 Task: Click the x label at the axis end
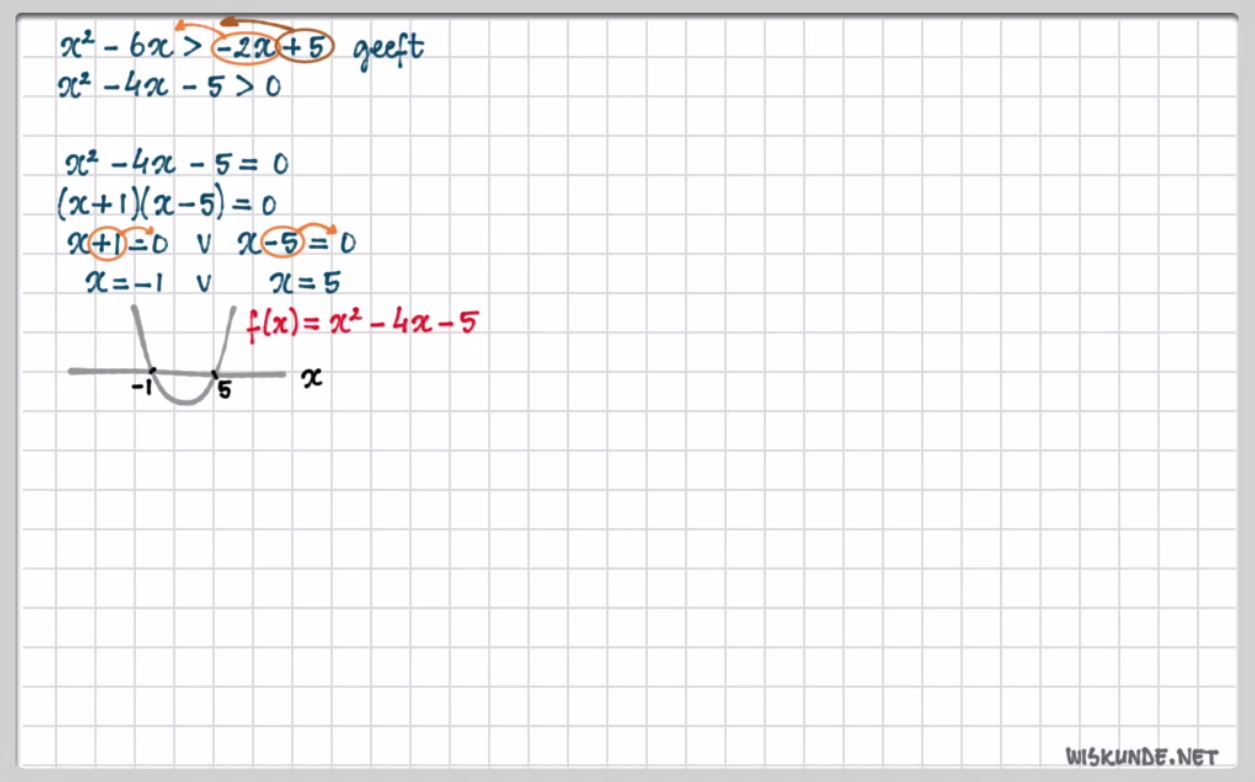point(312,377)
